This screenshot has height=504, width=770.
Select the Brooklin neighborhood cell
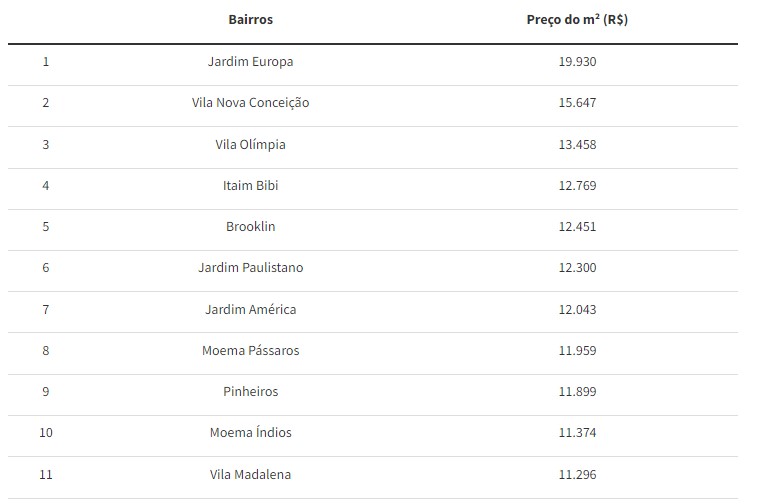[250, 226]
